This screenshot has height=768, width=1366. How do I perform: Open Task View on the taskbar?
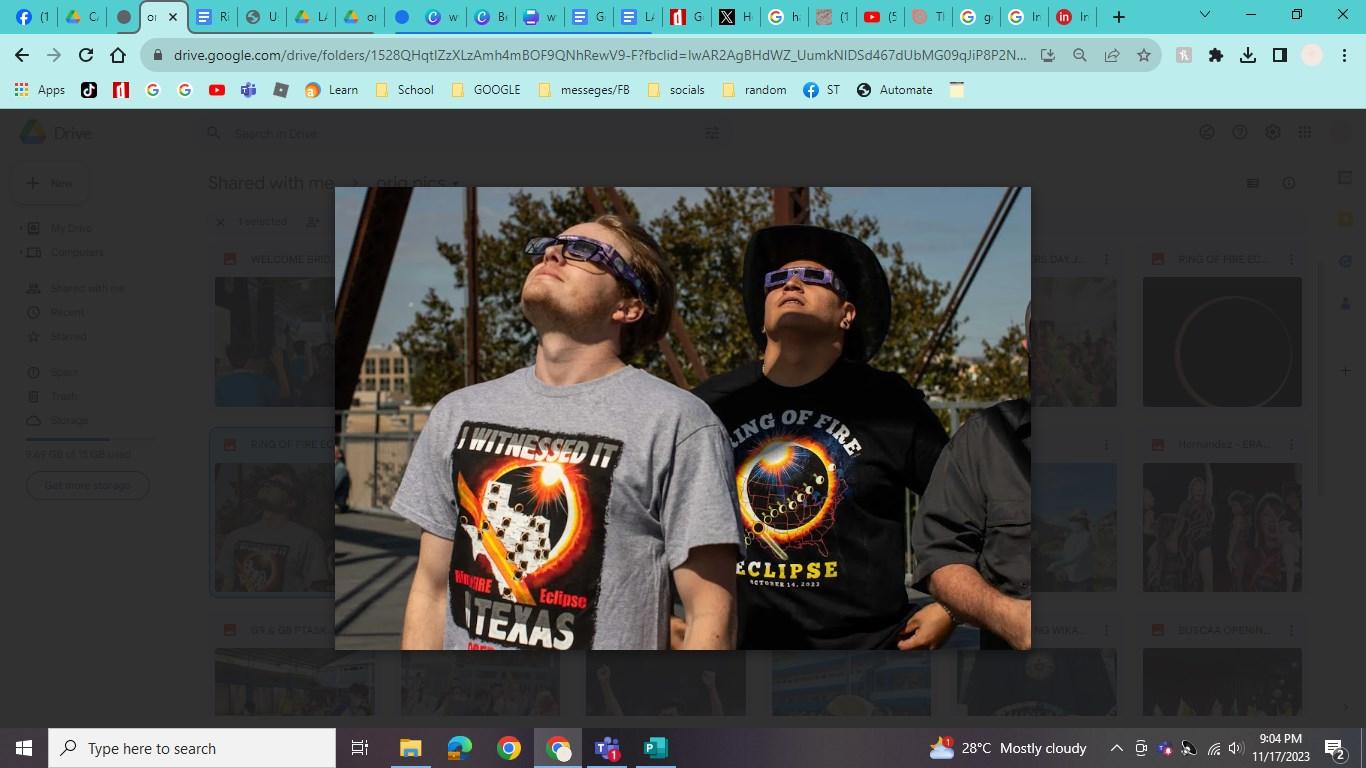pyautogui.click(x=360, y=748)
